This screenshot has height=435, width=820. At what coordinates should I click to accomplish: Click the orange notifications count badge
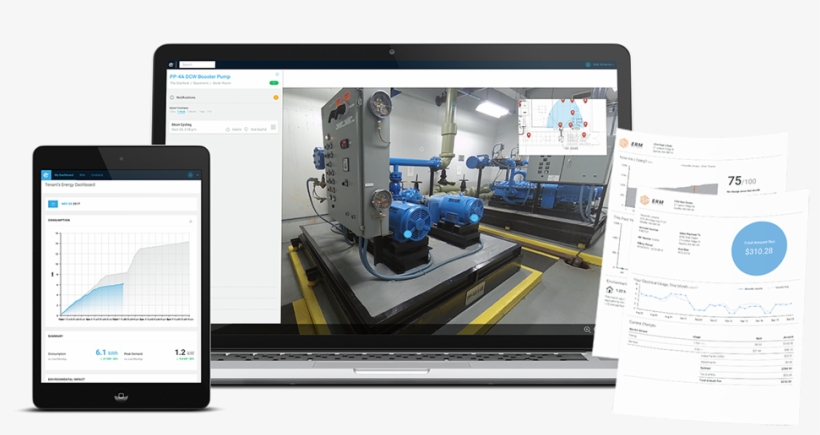point(276,97)
